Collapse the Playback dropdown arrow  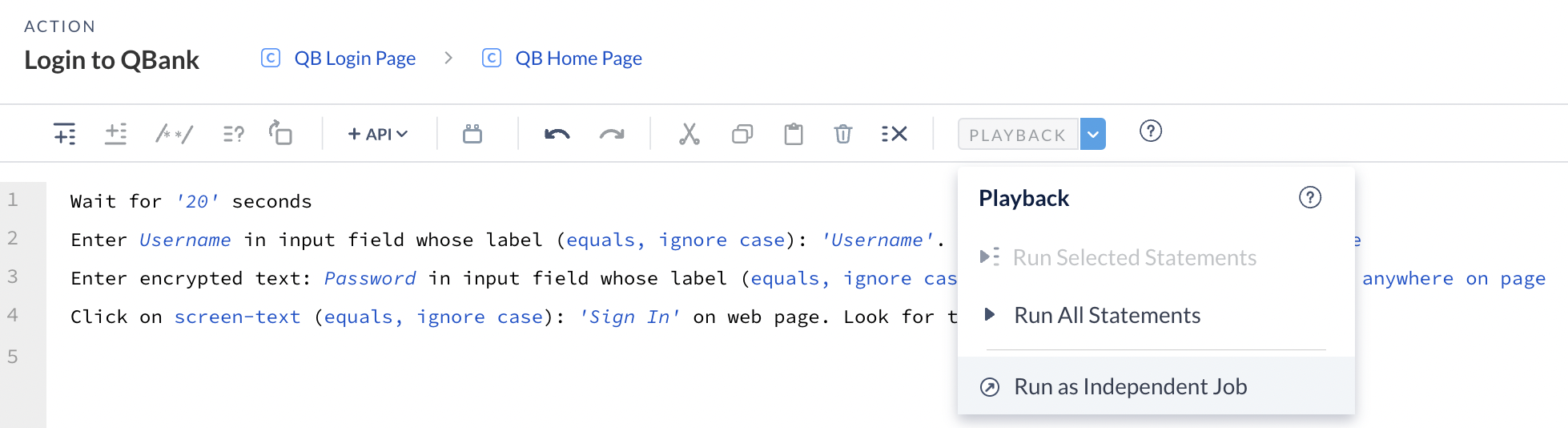1093,134
